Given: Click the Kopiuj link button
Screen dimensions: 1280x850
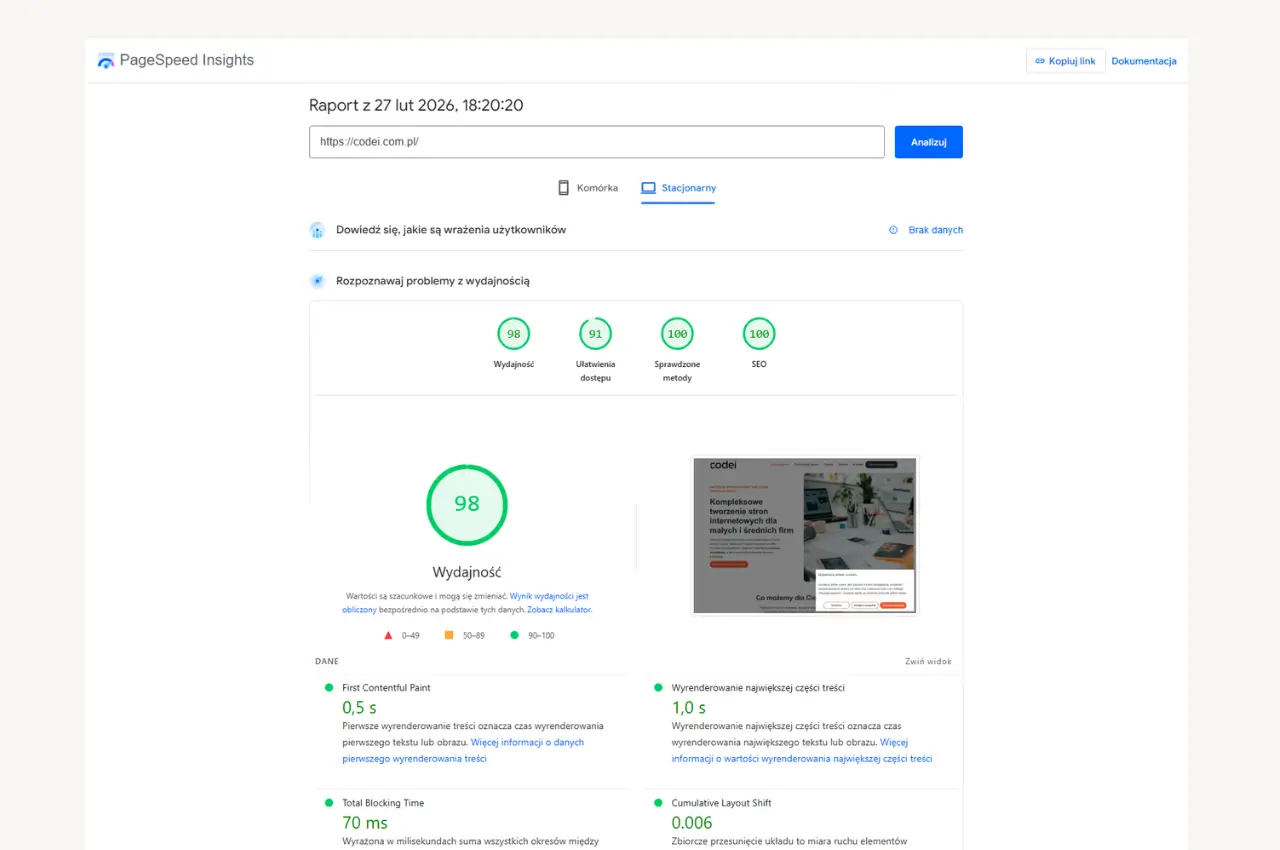Looking at the screenshot, I should point(1066,61).
